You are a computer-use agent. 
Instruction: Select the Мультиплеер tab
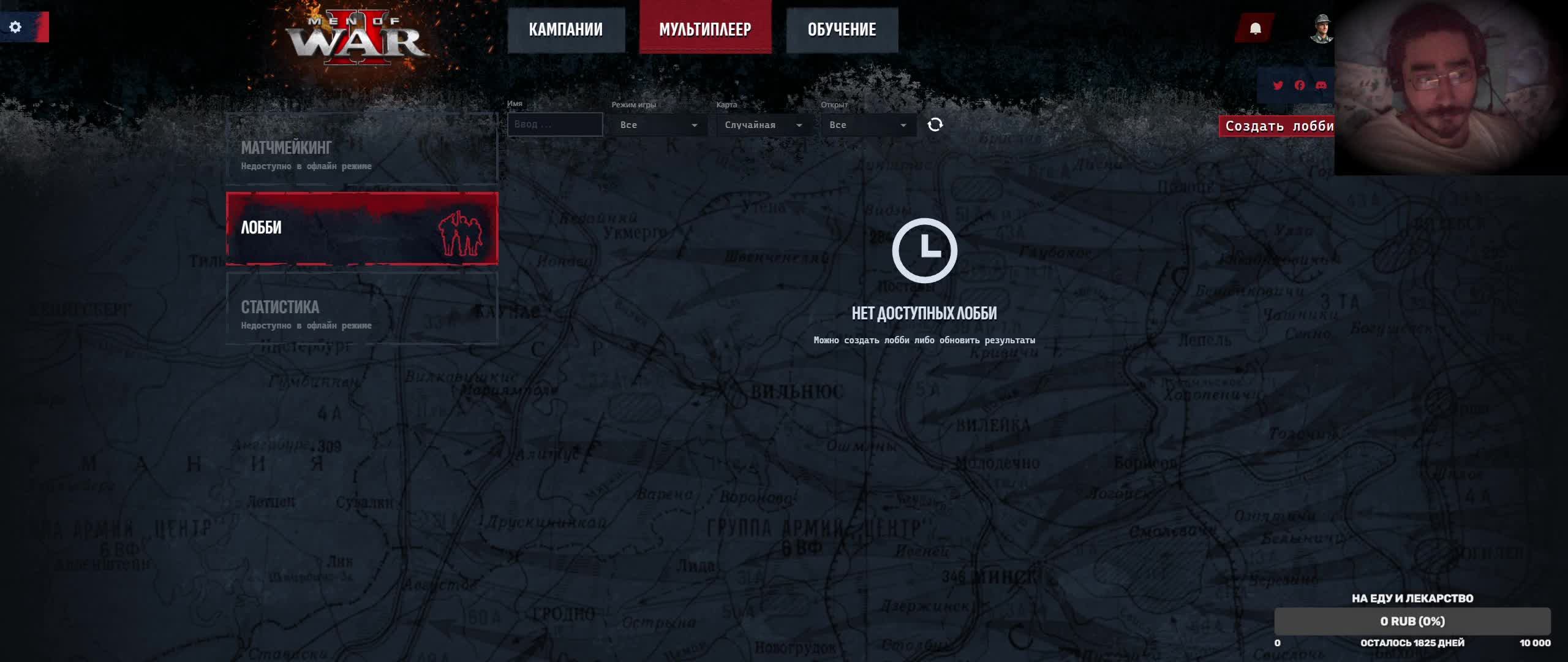click(x=705, y=29)
